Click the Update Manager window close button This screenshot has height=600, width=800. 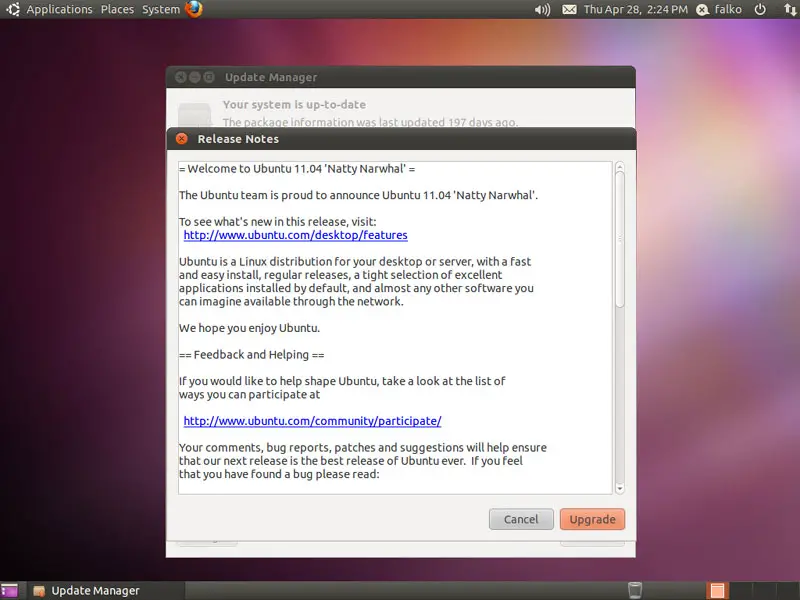point(181,77)
